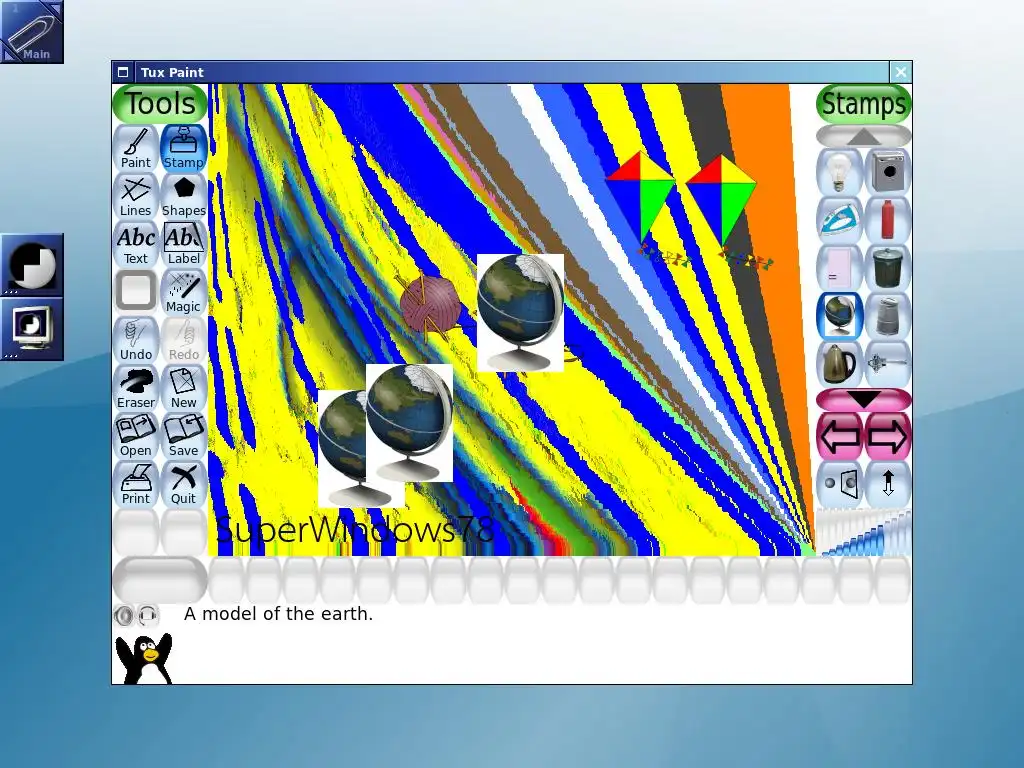The image size is (1024, 768).
Task: Toggle flip stamp vertically option
Action: (x=888, y=484)
